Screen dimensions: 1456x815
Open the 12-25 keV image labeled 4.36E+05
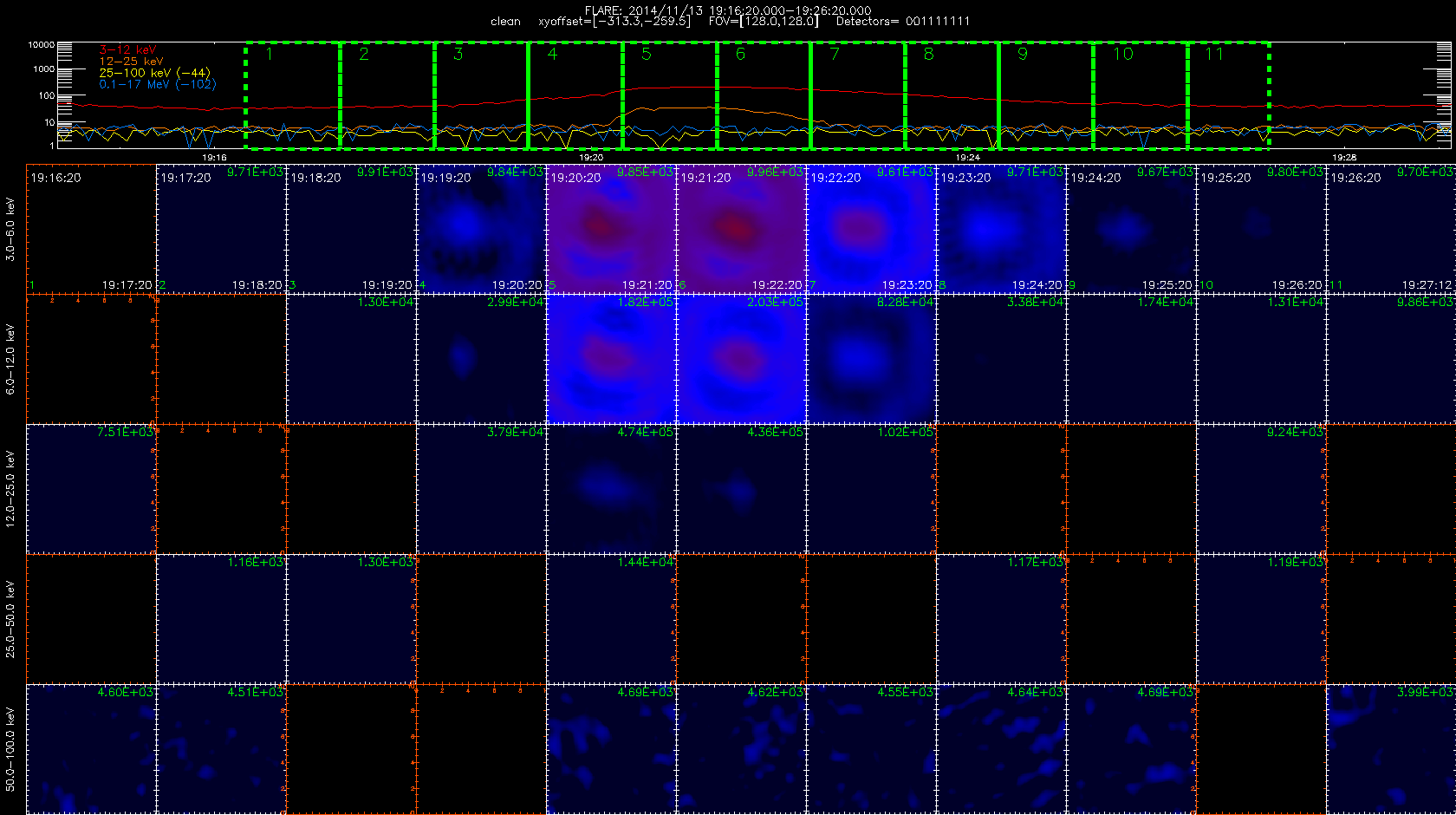[x=741, y=489]
